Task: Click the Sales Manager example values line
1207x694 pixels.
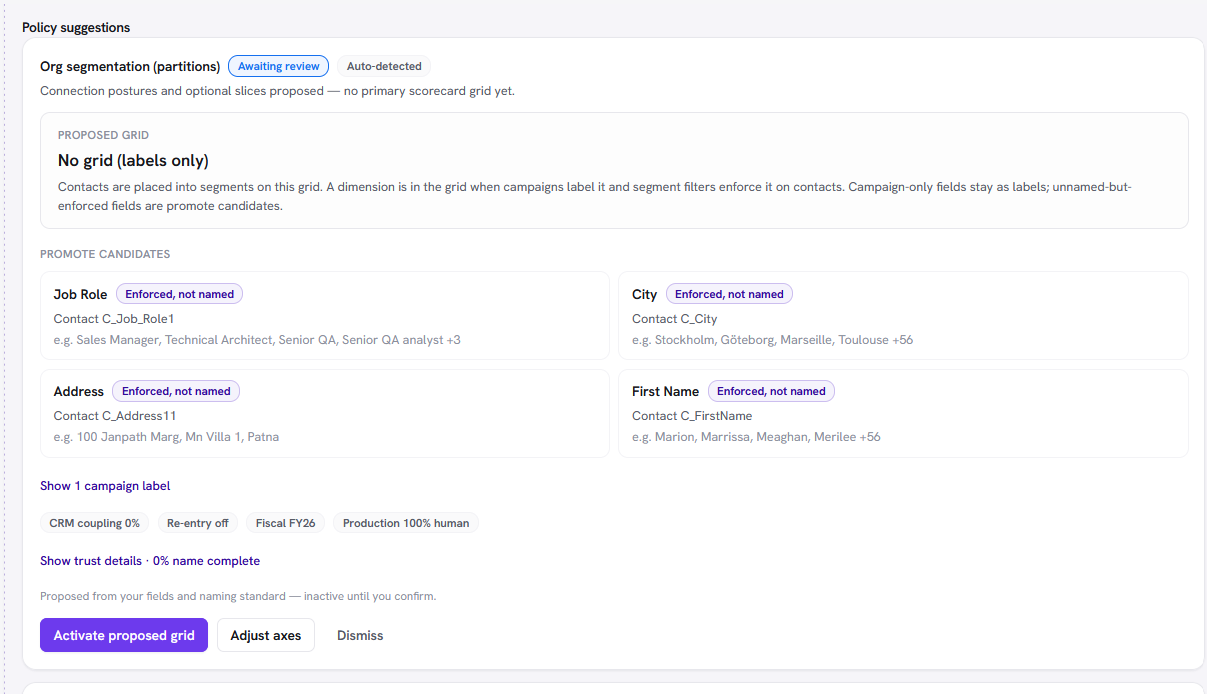Action: pos(257,340)
